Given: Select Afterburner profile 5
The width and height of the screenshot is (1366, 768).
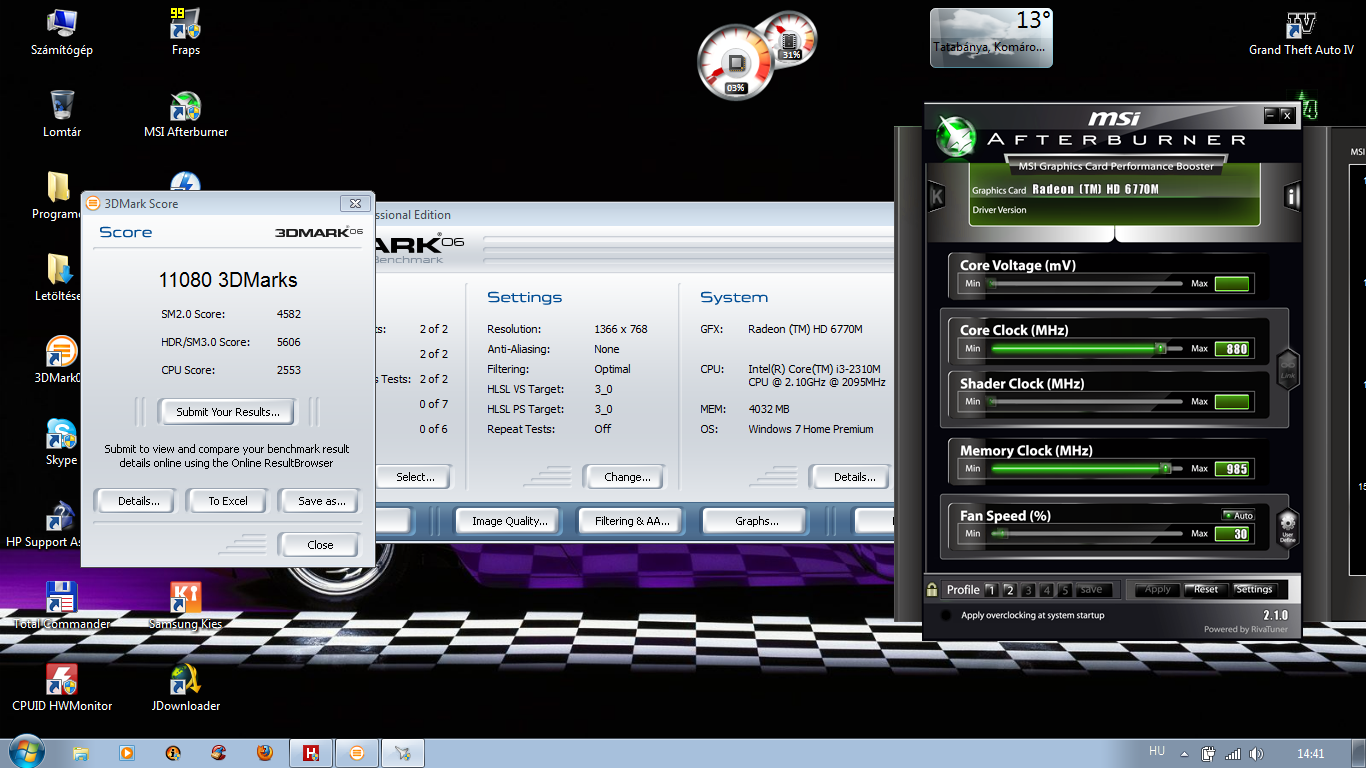Looking at the screenshot, I should [1064, 590].
